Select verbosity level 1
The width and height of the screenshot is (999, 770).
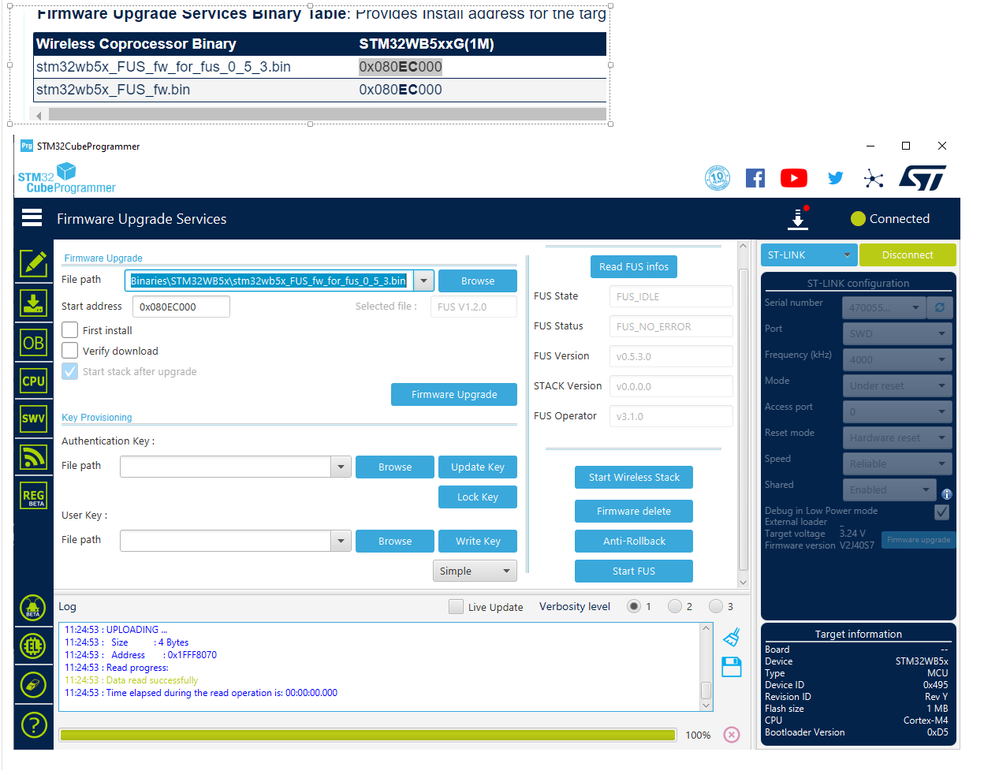point(633,606)
